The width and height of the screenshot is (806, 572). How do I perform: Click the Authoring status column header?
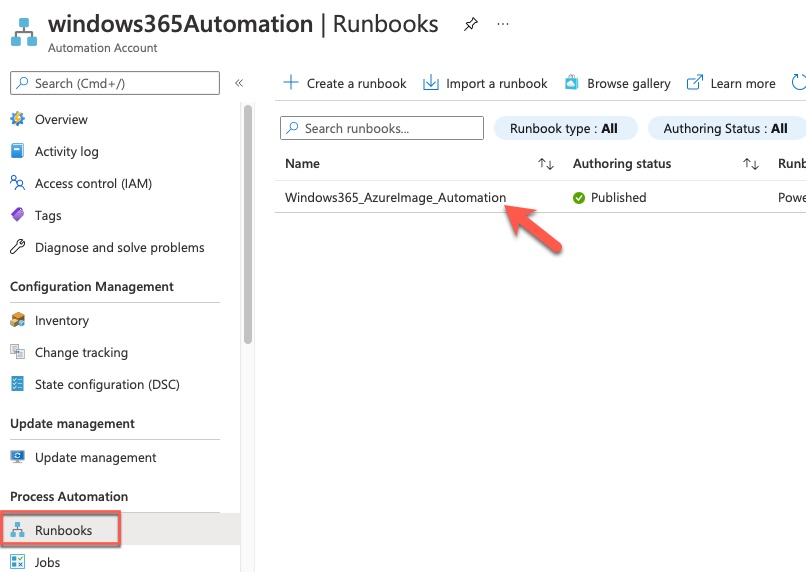pyautogui.click(x=622, y=164)
